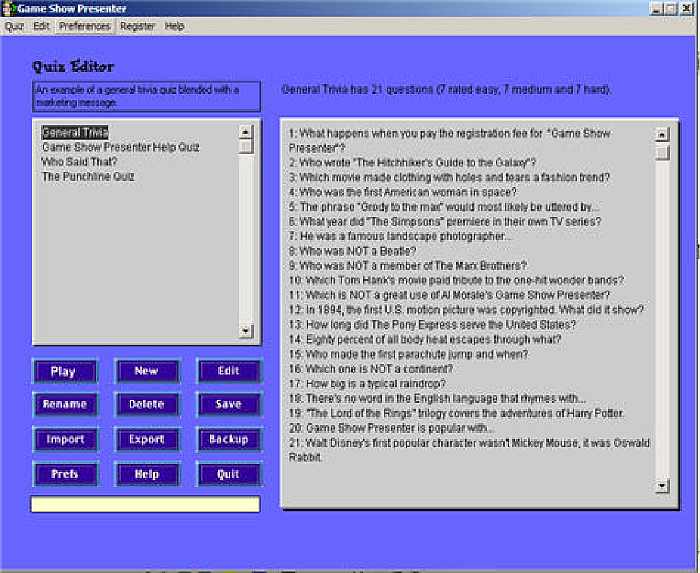This screenshot has height=573, width=700.
Task: Select question 9 about The Marx Brothers
Action: [x=408, y=266]
